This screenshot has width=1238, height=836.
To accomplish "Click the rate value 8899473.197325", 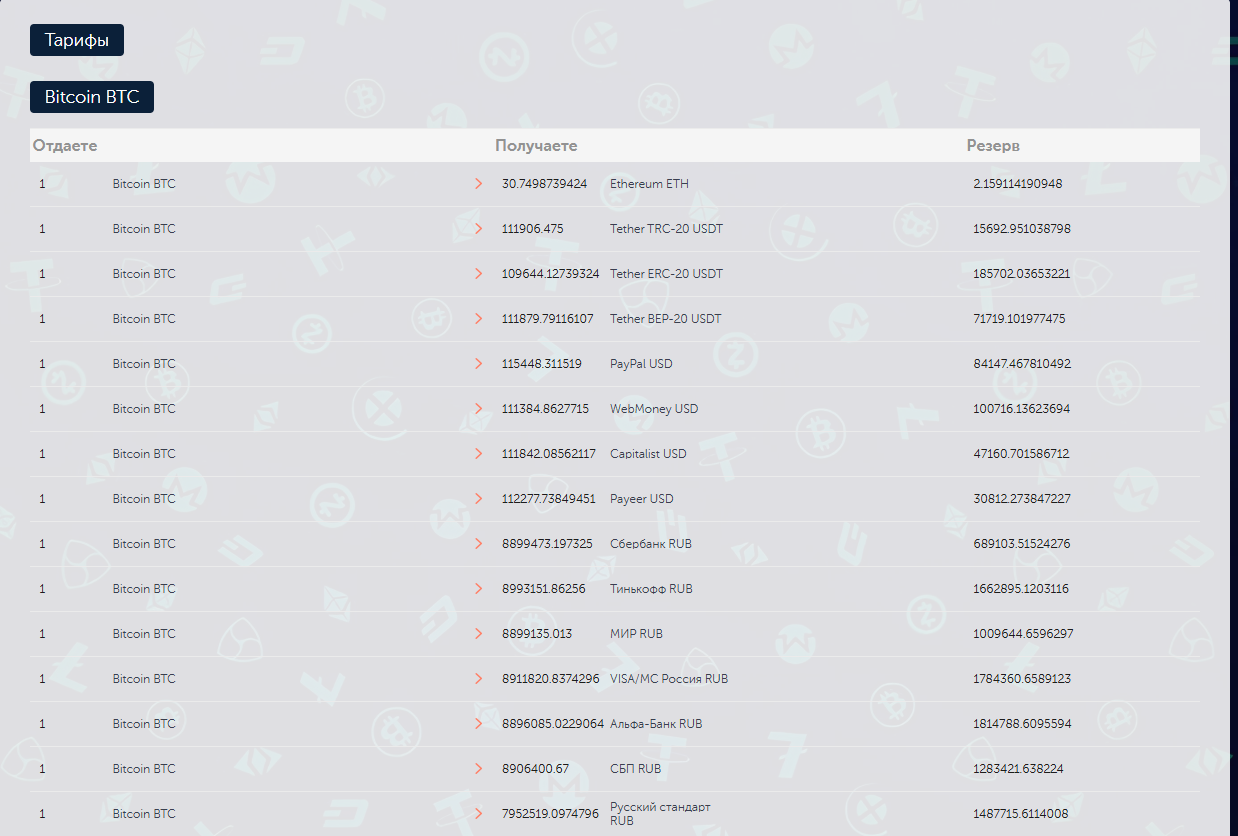I will (547, 544).
